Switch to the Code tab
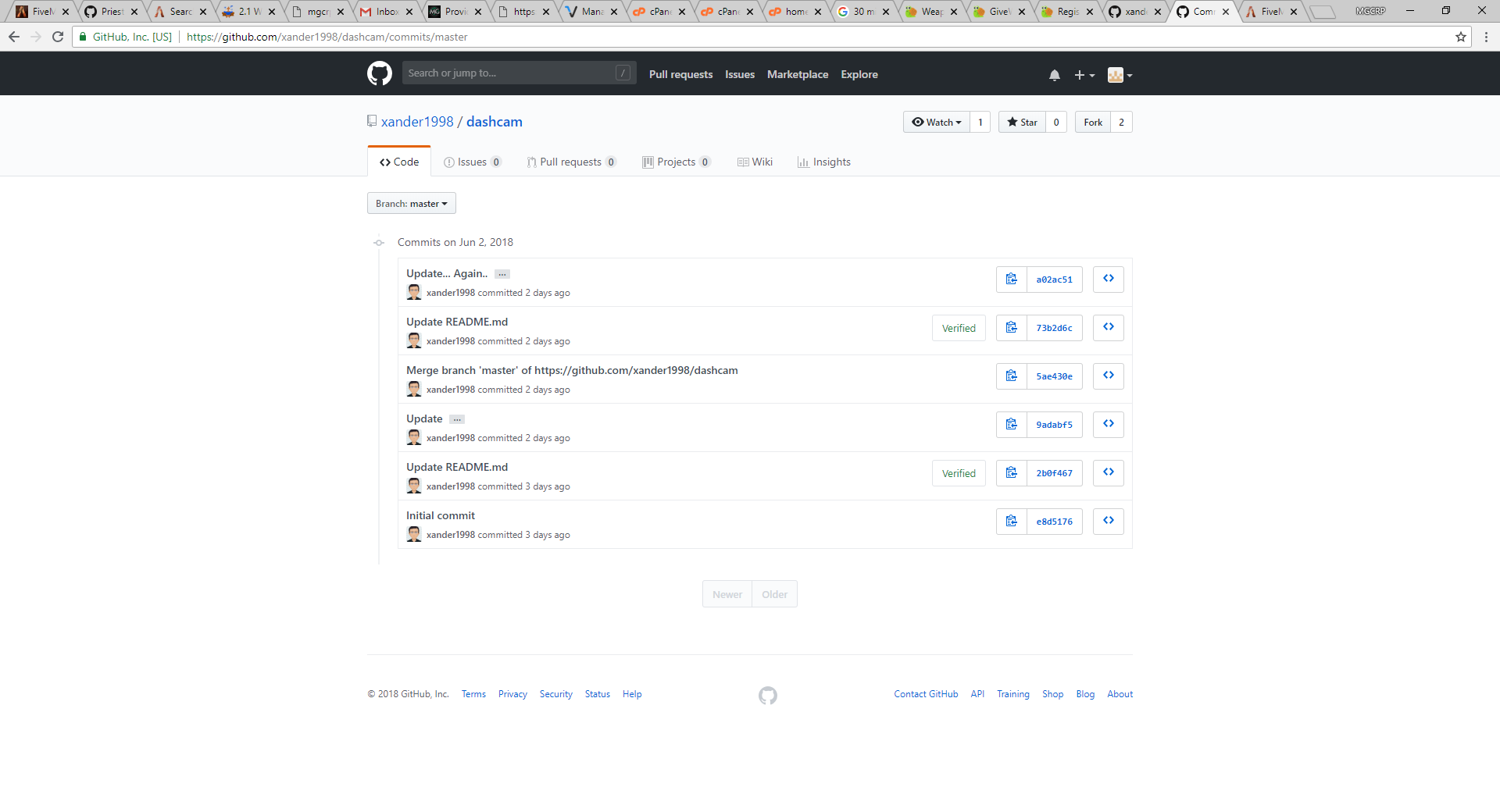 (x=399, y=162)
